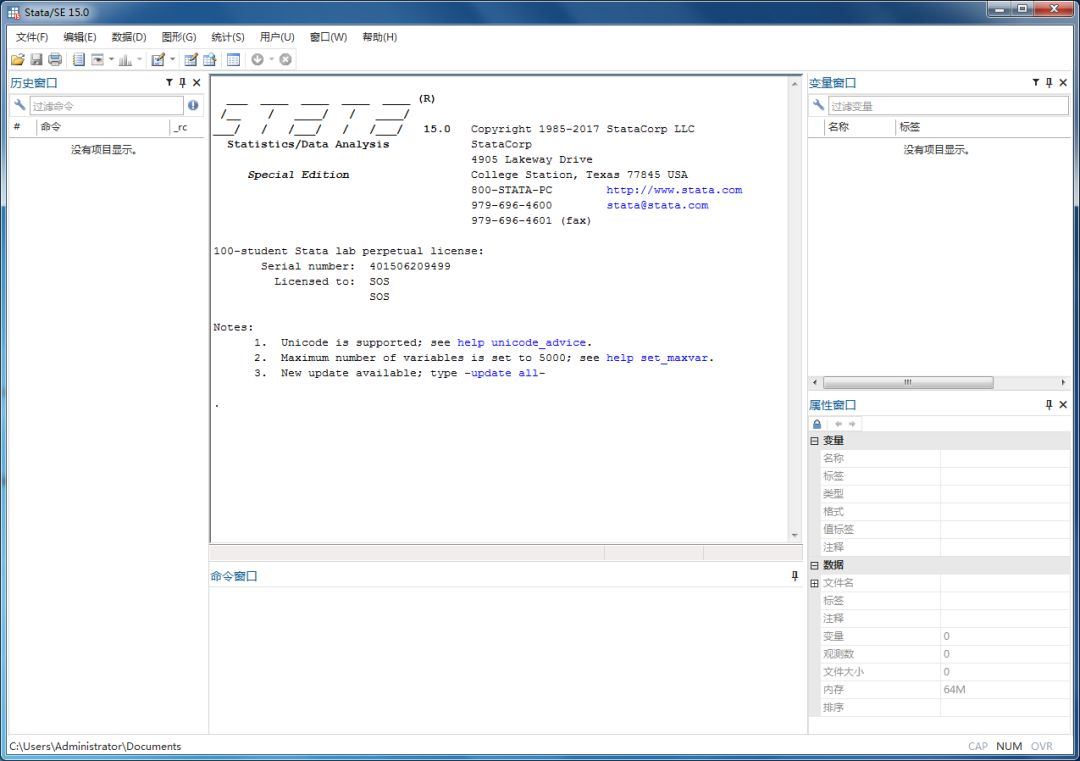
Task: Collapse the 变量 section in 属性窗口
Action: [814, 441]
